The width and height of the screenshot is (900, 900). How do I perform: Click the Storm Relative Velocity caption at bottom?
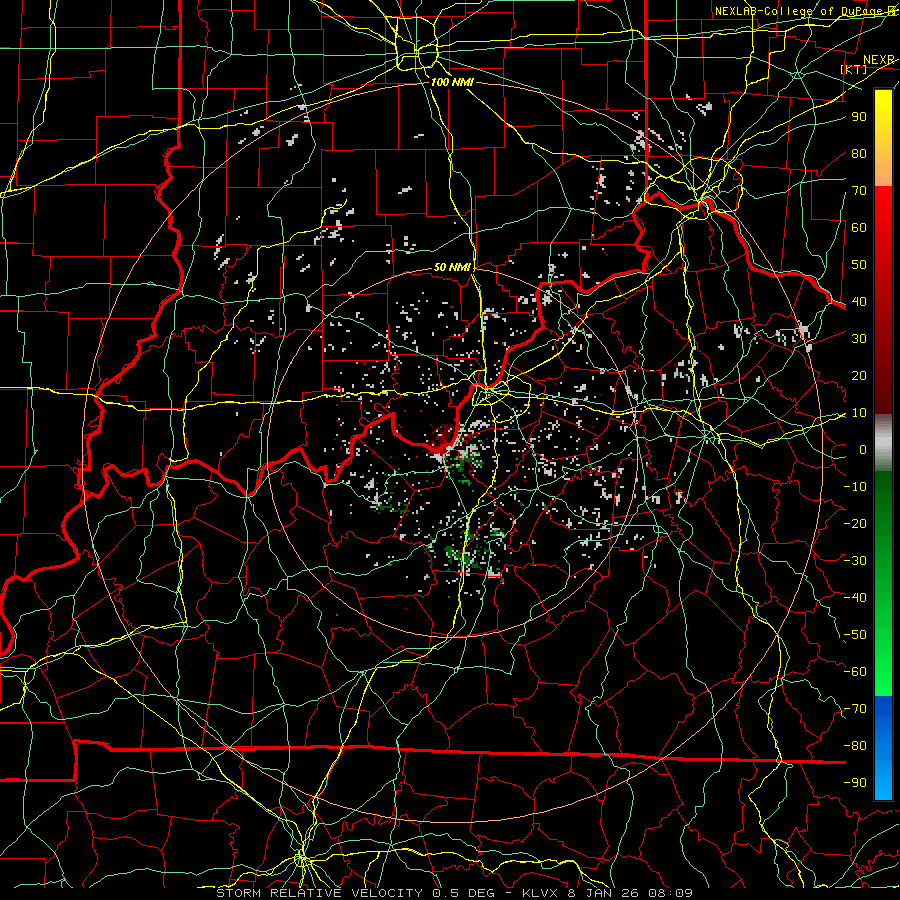[x=454, y=893]
